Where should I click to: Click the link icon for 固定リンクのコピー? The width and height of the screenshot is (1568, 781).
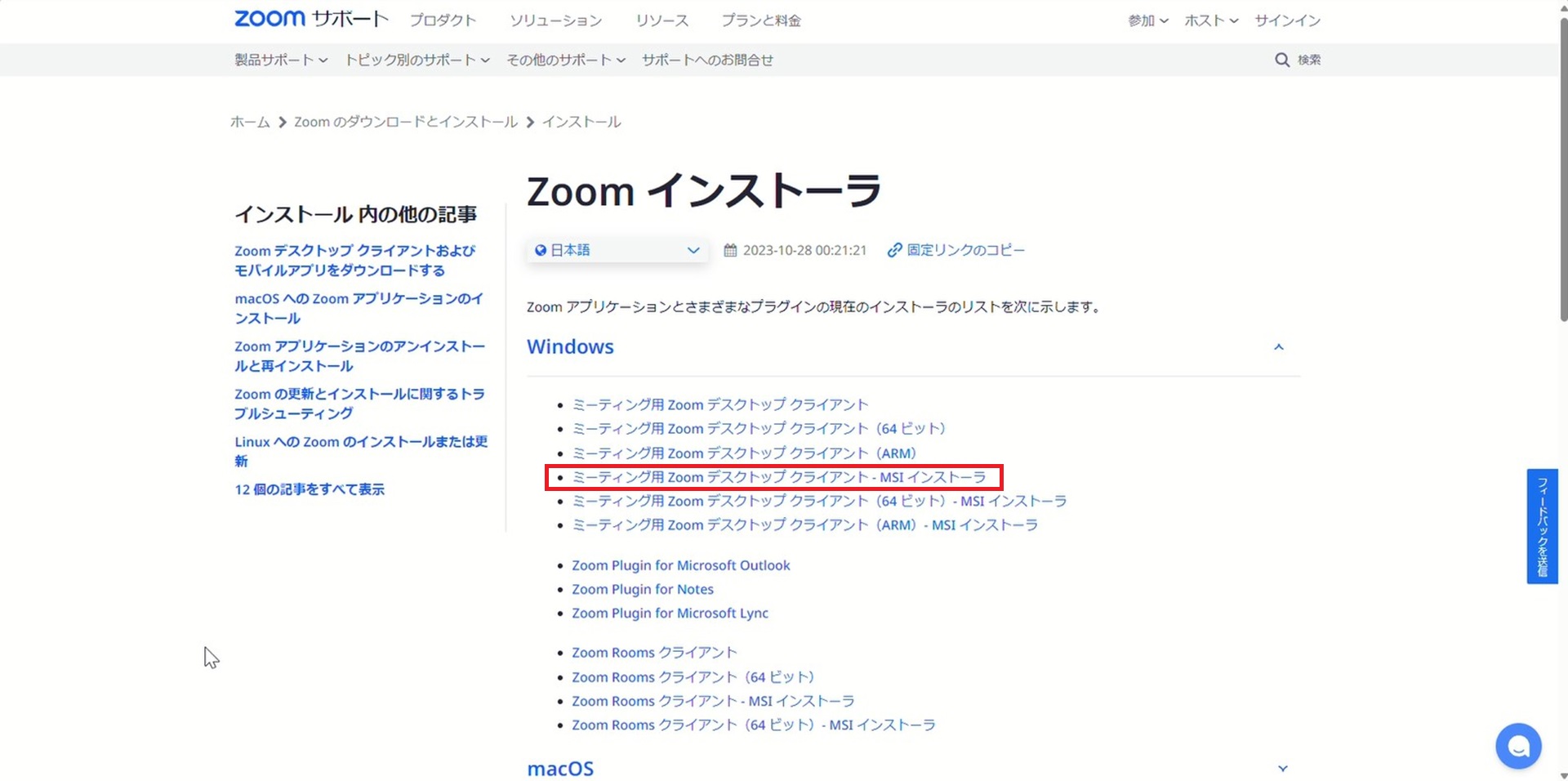click(x=894, y=250)
